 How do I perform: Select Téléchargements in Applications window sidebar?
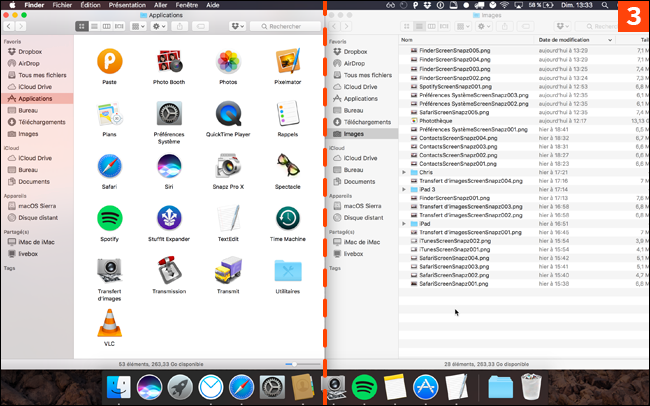pos(42,122)
